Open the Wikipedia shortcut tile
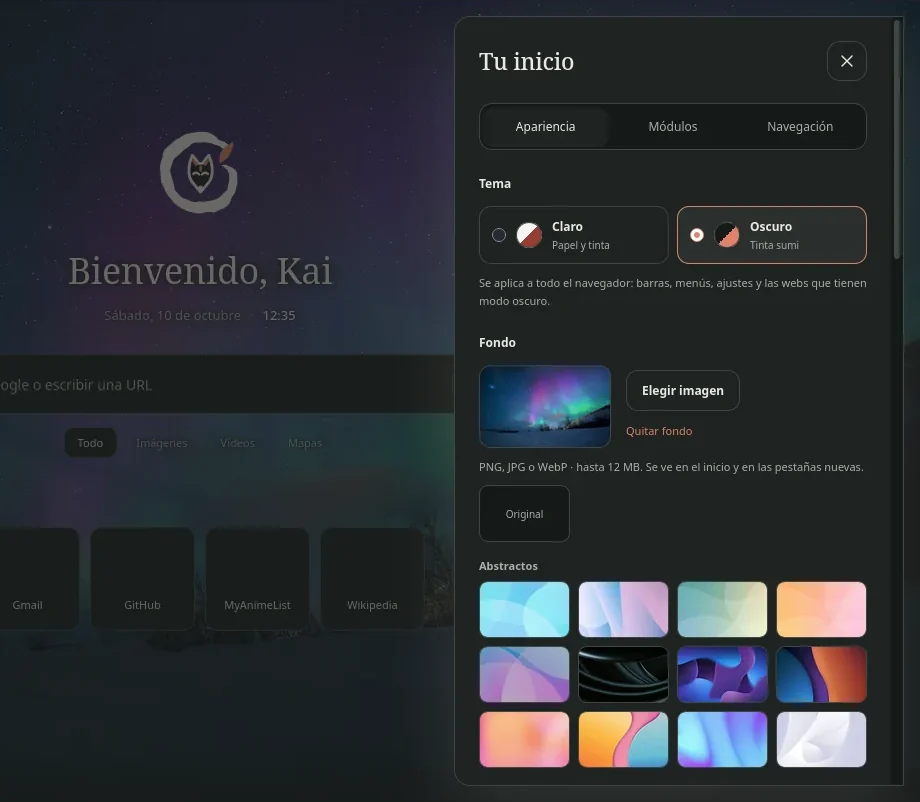Viewport: 920px width, 802px height. (x=372, y=579)
